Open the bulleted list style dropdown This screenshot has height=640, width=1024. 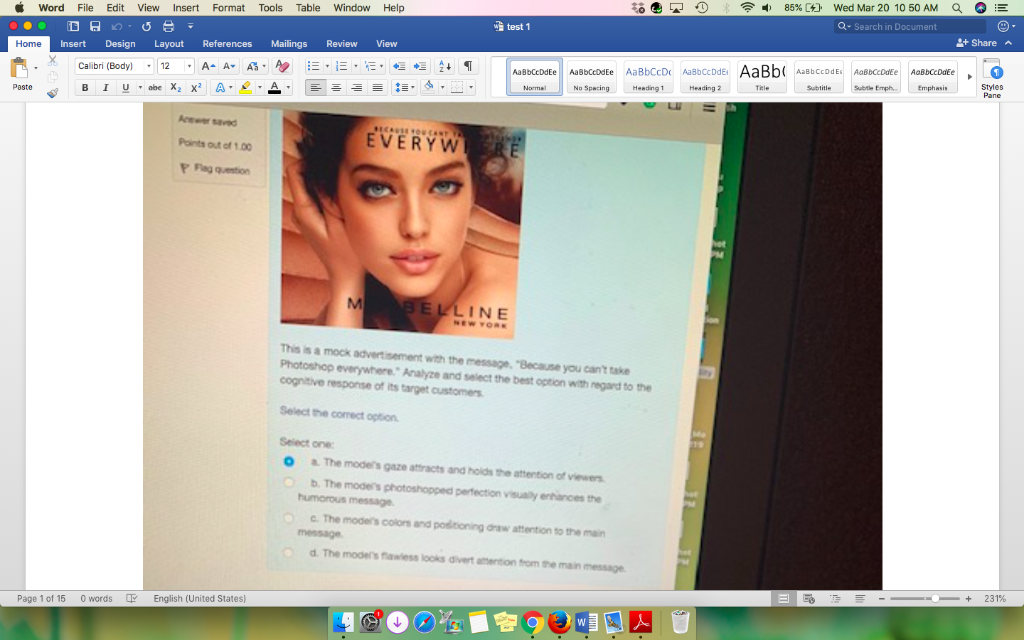[x=327, y=67]
